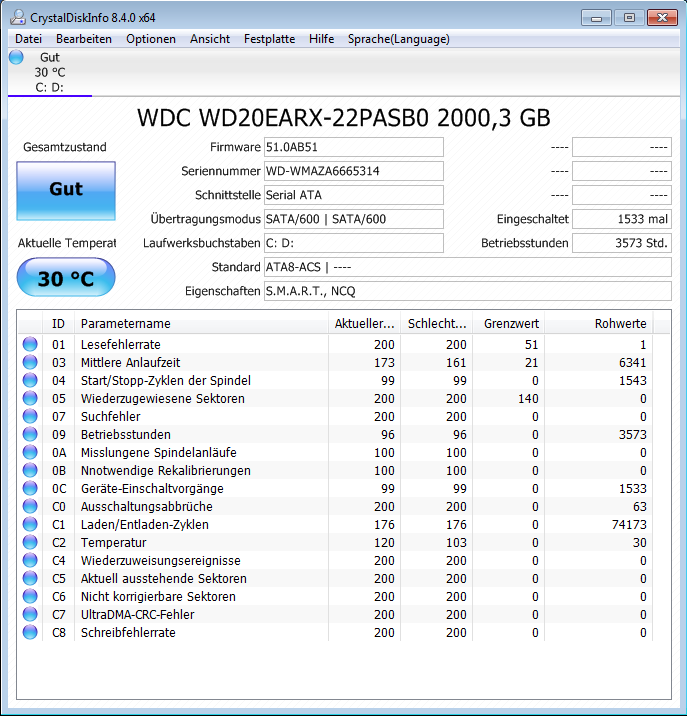
Task: Click the Schnittstelle field Serial ATA
Action: coord(354,195)
